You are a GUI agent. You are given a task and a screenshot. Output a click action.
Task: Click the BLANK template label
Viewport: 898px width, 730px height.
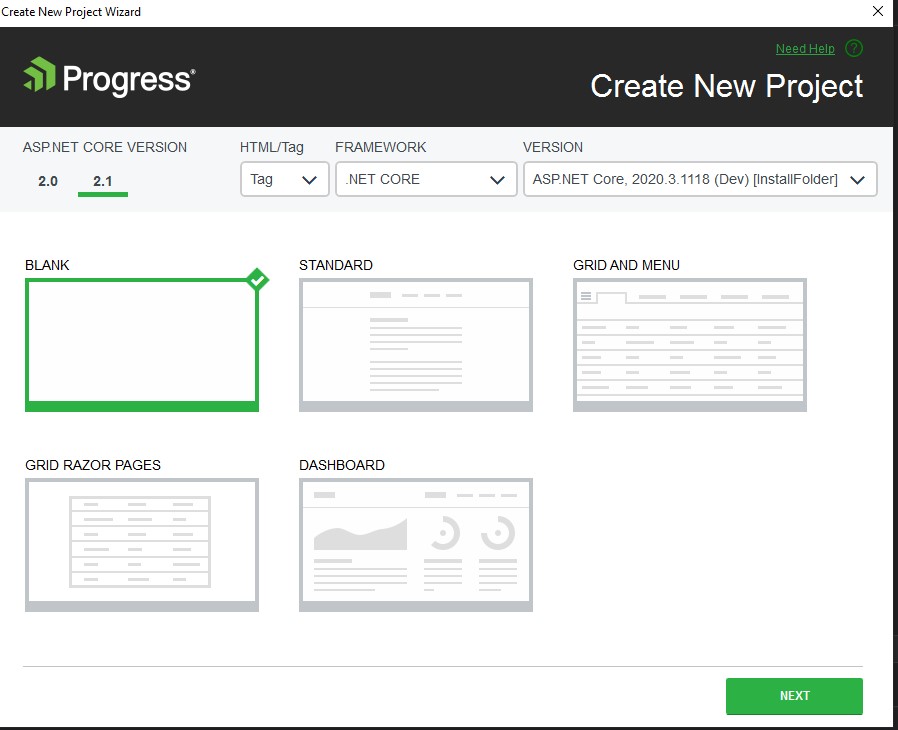47,265
